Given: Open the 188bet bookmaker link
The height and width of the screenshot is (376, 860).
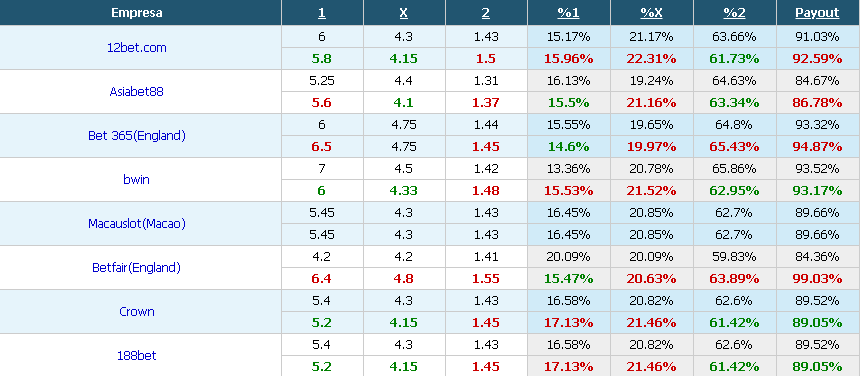Looking at the screenshot, I should tap(137, 355).
